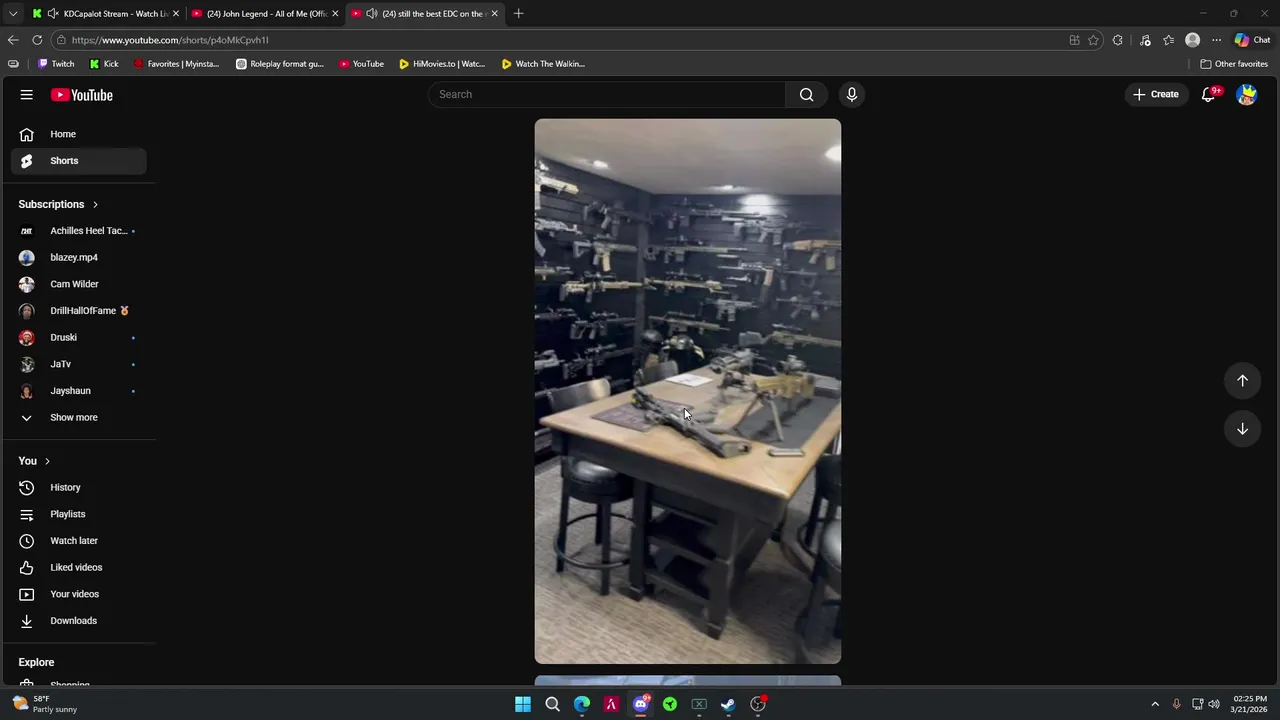Viewport: 1280px width, 720px height.
Task: Open Watch later list
Action: [x=79, y=541]
